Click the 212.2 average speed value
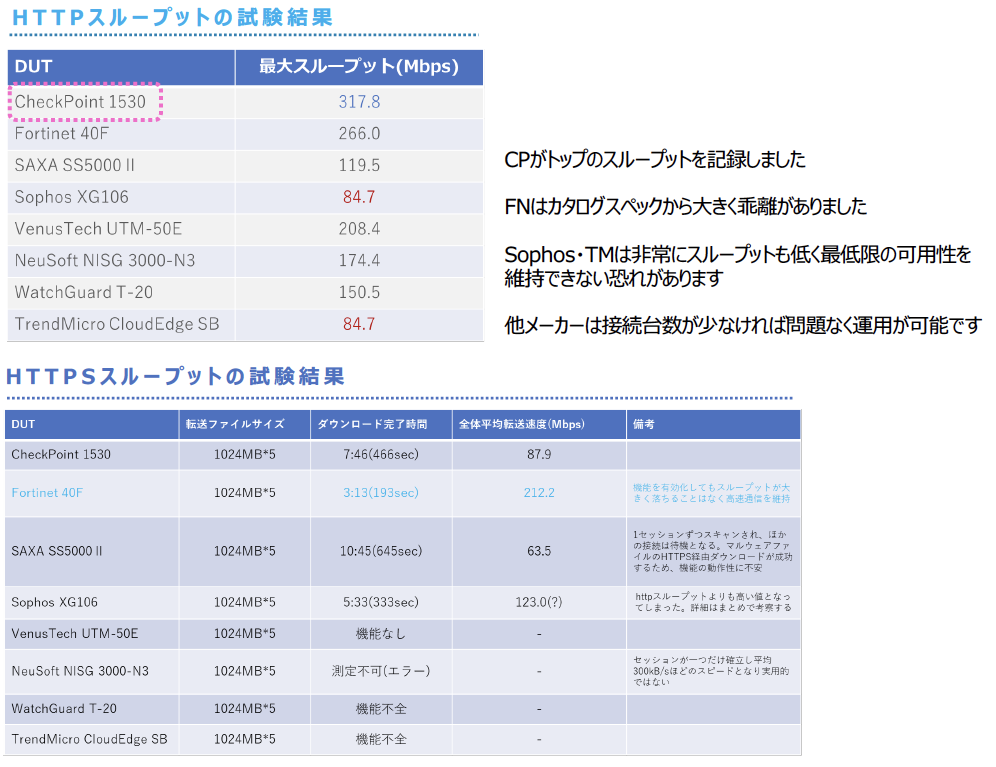 click(539, 493)
